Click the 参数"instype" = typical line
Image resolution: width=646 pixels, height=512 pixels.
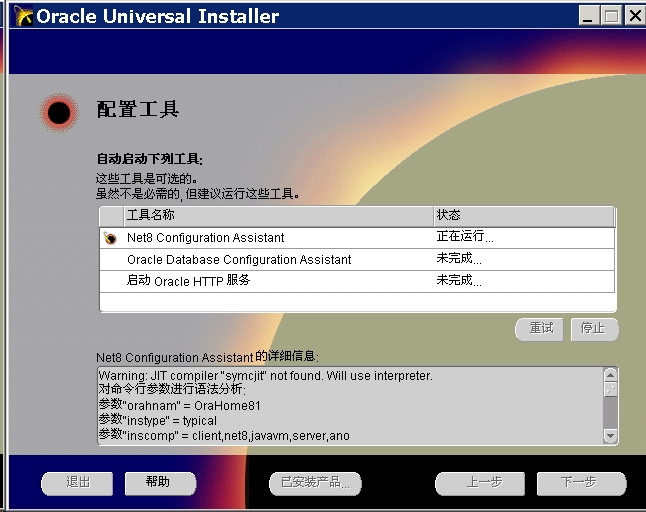pyautogui.click(x=157, y=420)
